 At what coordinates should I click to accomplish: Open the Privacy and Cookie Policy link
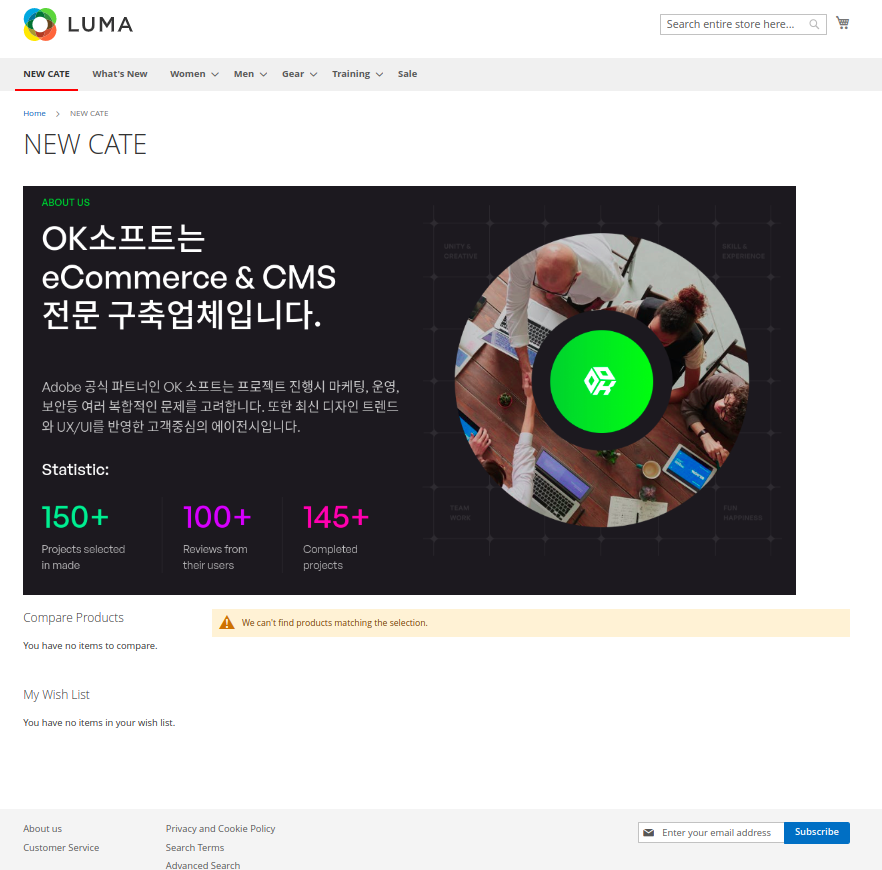220,828
